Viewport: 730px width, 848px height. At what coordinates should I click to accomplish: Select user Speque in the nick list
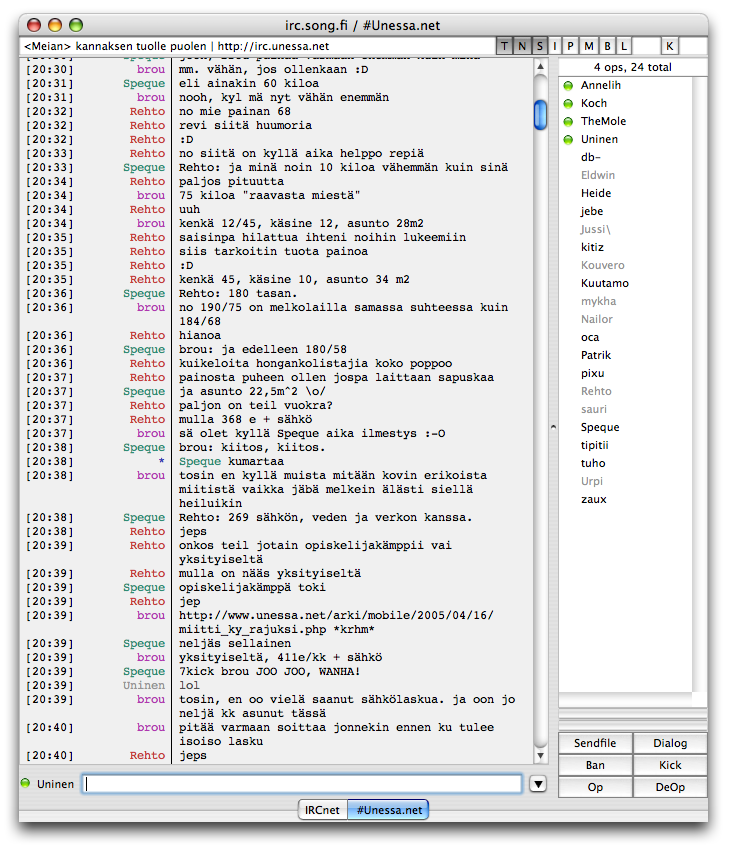pos(600,427)
